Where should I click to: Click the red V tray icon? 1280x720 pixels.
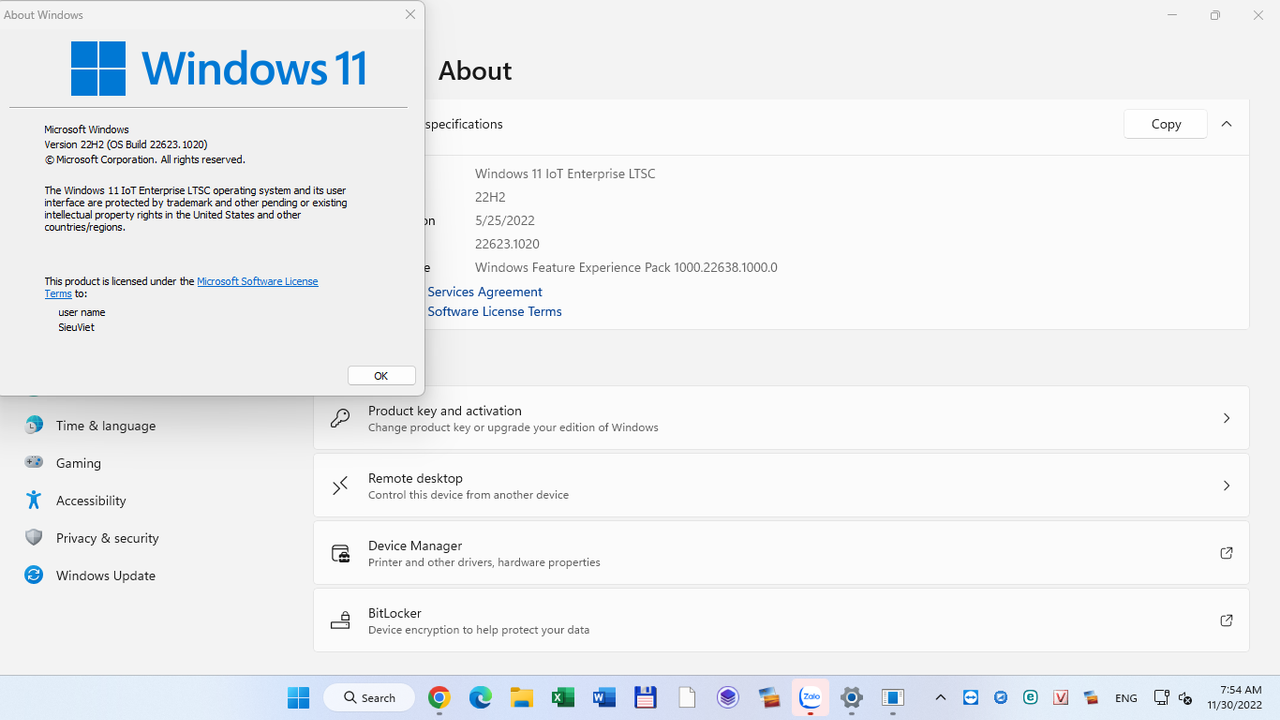pos(1061,698)
